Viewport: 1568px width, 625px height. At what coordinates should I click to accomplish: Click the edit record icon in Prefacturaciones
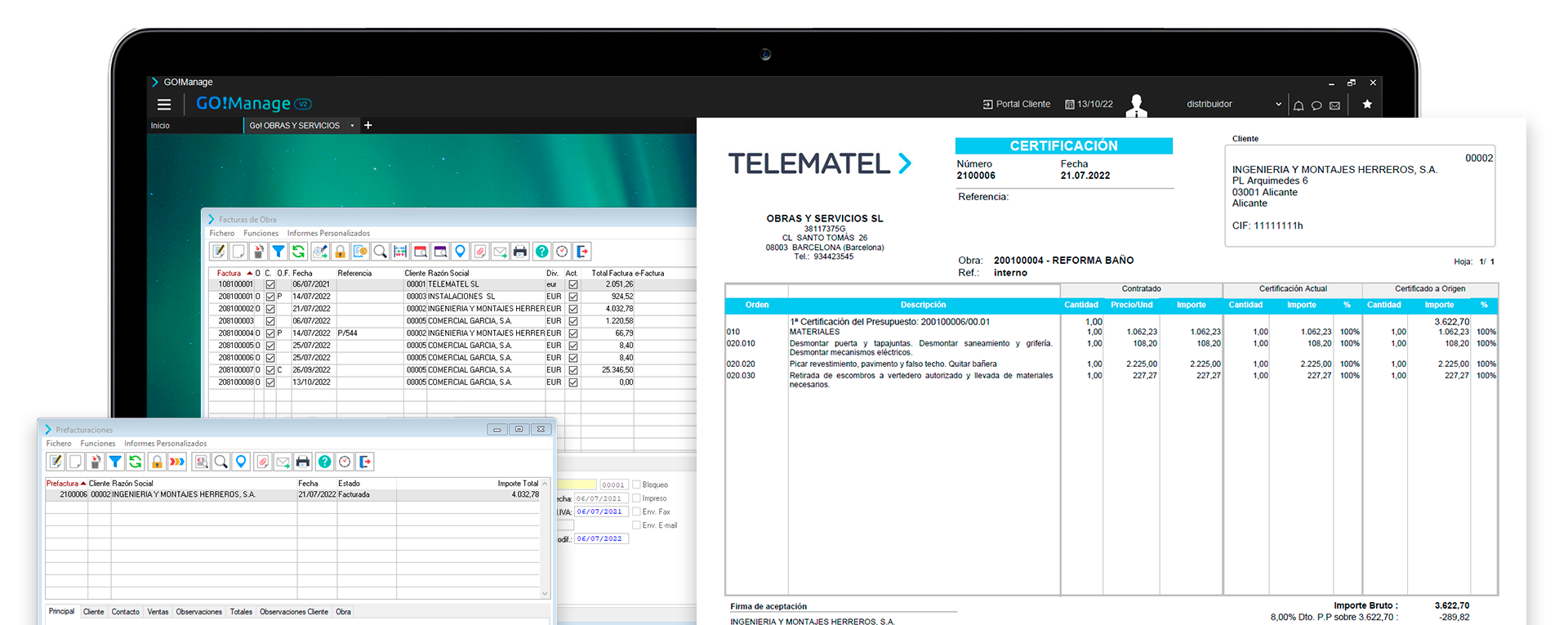coord(56,462)
